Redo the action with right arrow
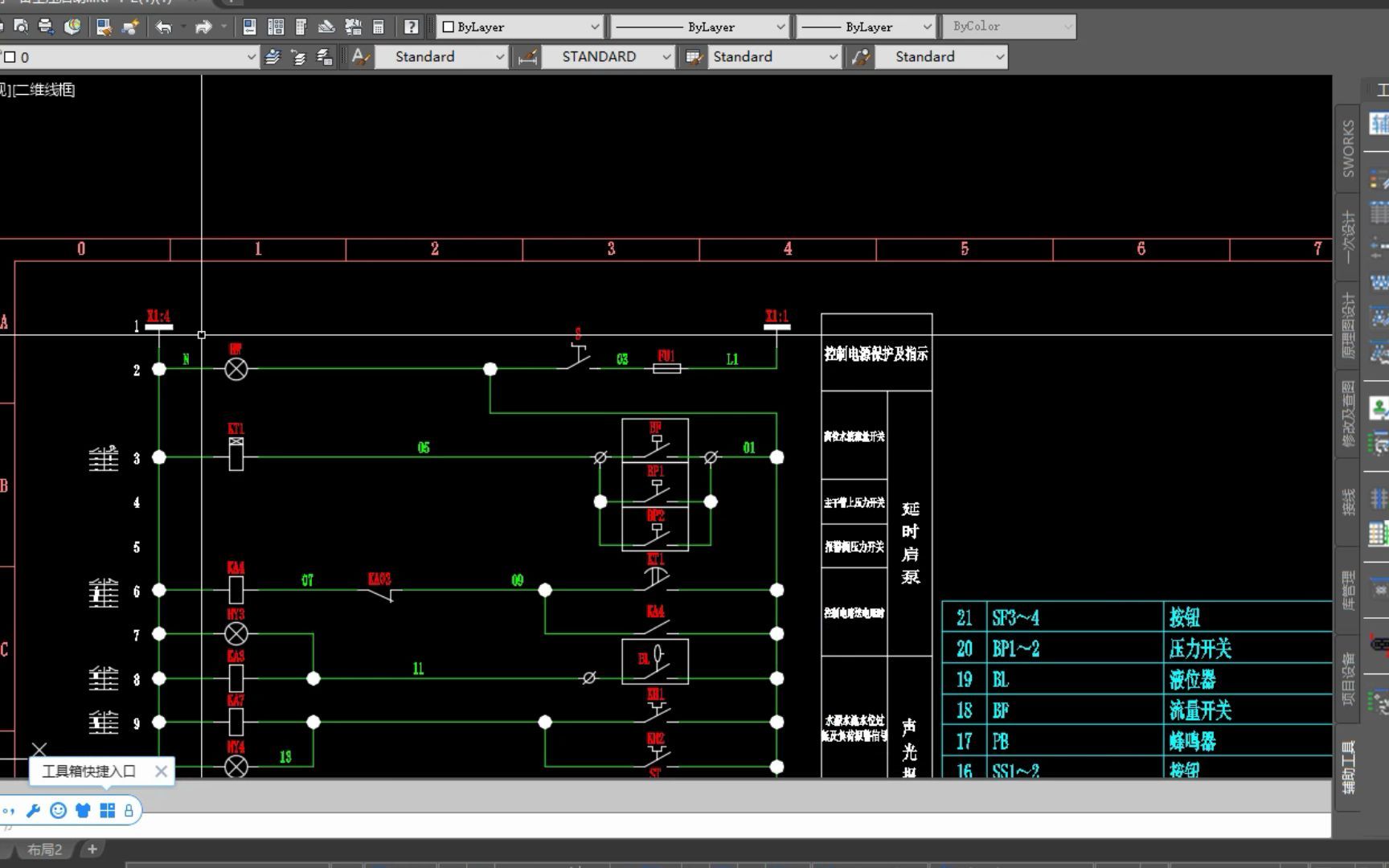Image resolution: width=1389 pixels, height=868 pixels. tap(203, 27)
